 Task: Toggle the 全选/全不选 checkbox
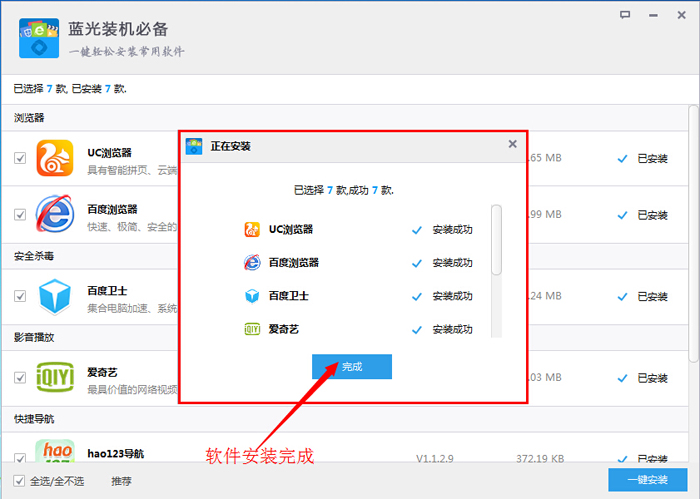coord(20,481)
